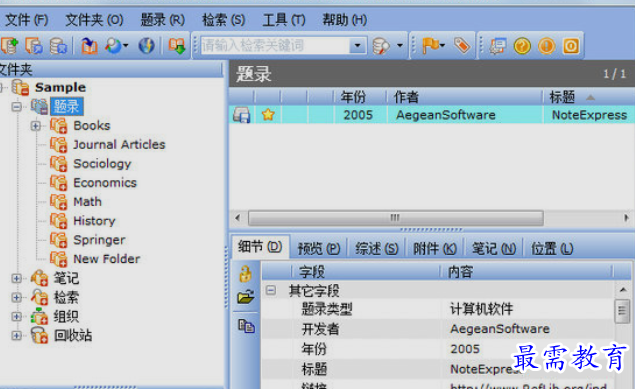
Task: Click the open database toolbar icon
Action: click(x=34, y=45)
